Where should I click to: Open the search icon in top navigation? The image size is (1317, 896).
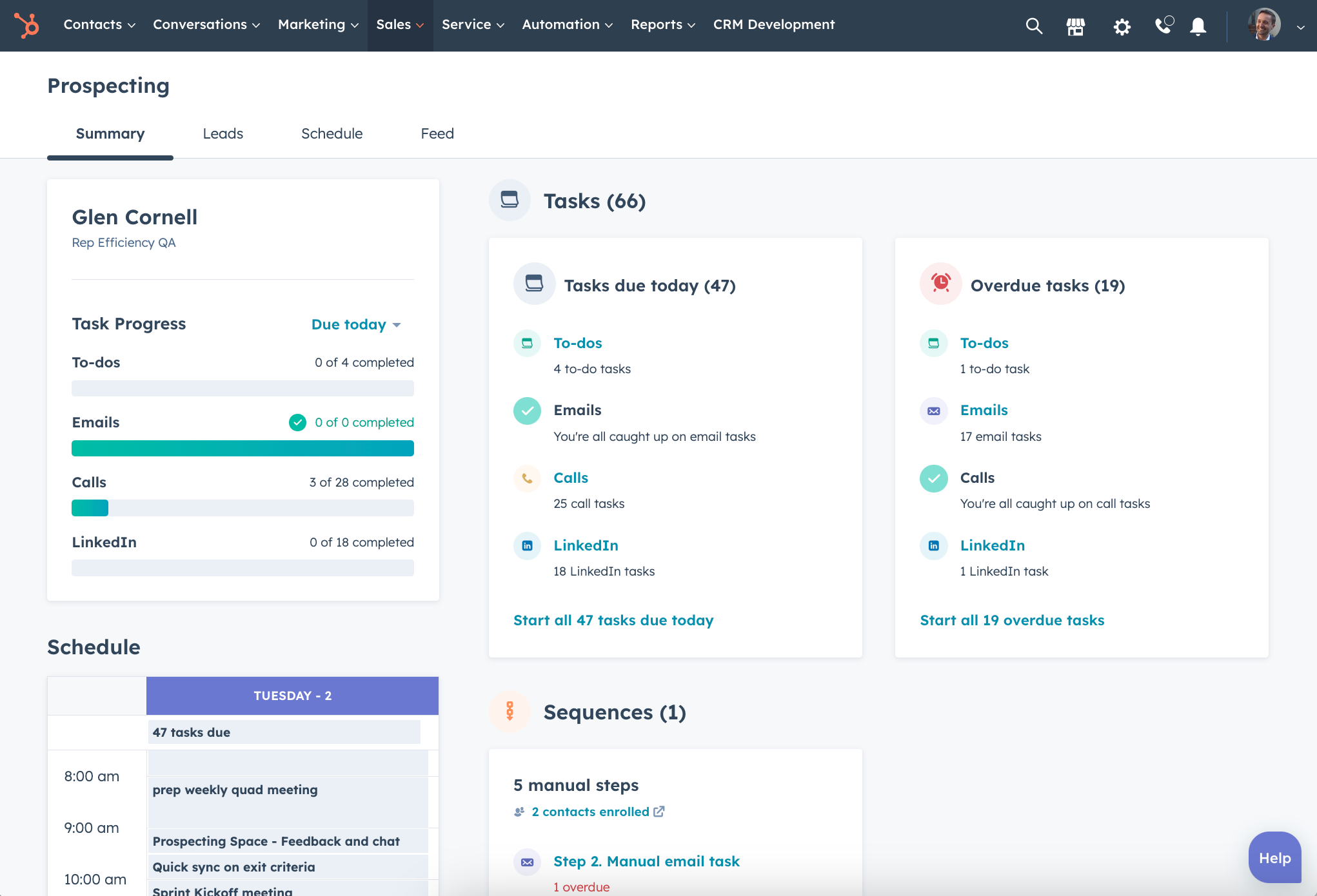click(1034, 25)
